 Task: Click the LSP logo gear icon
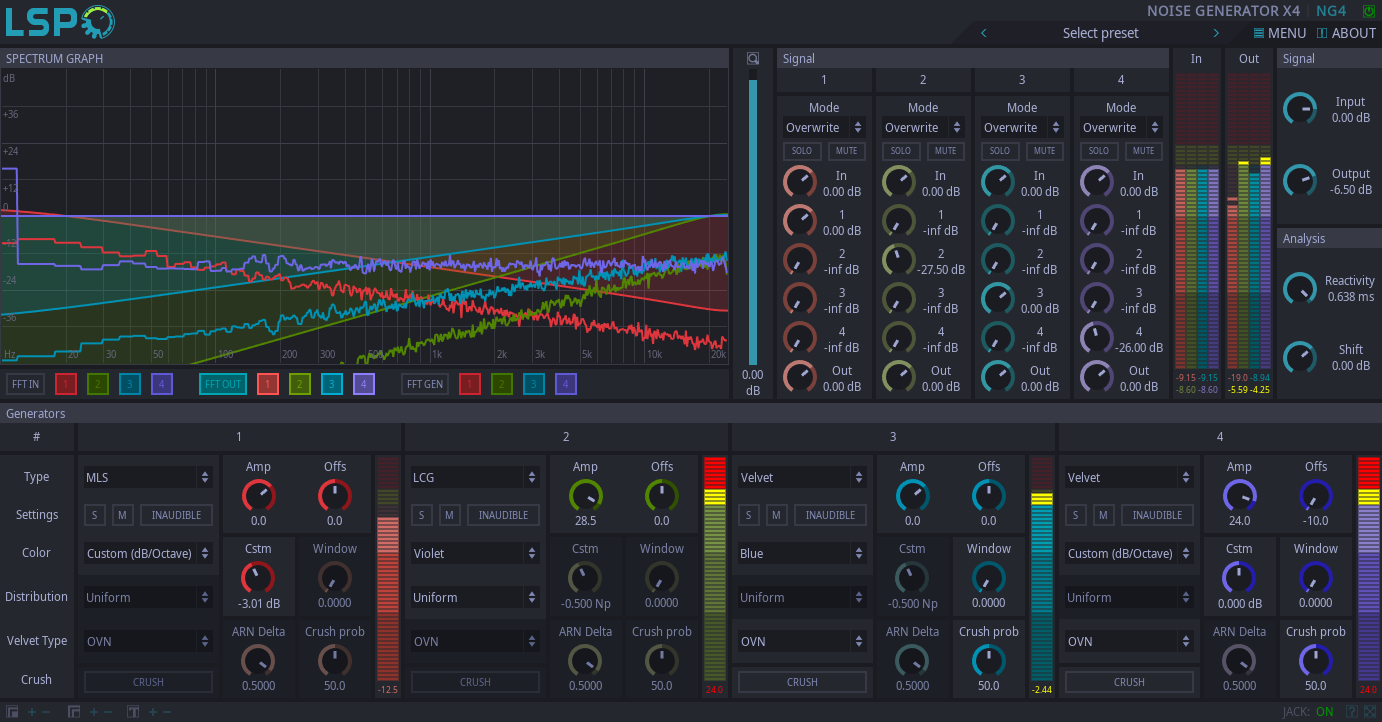tap(98, 20)
